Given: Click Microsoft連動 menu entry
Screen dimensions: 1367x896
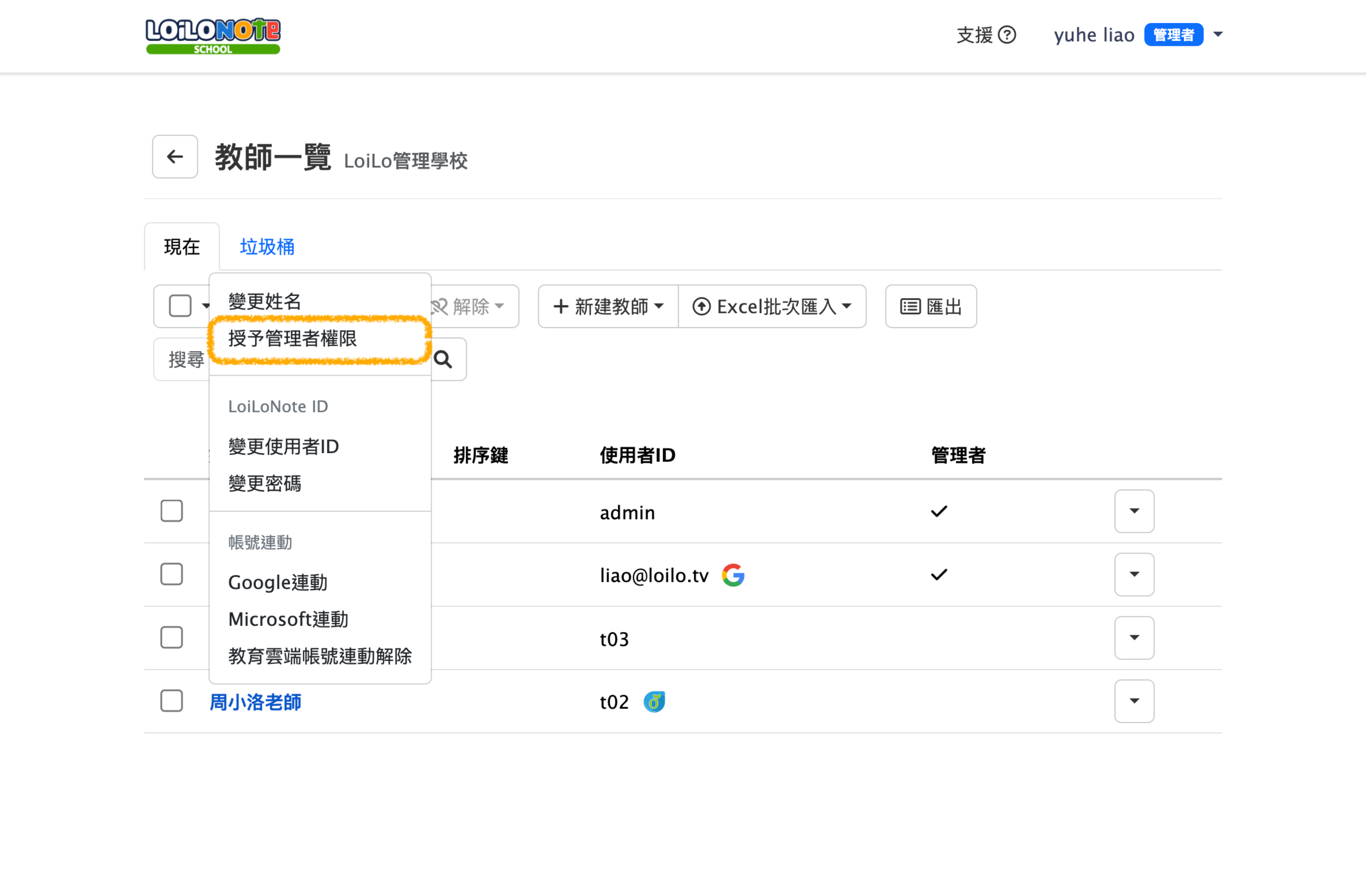Looking at the screenshot, I should [x=288, y=619].
